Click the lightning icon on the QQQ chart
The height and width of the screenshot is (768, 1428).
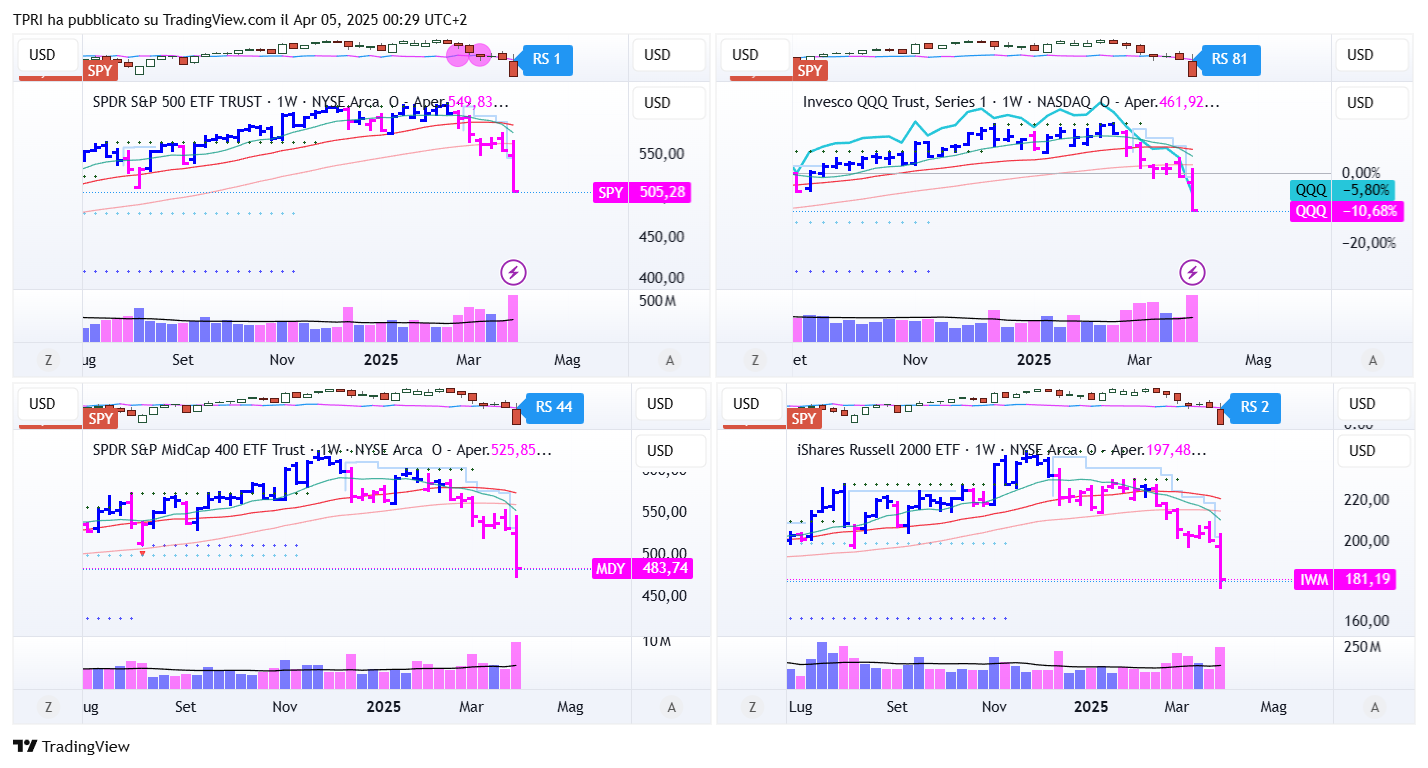tap(1191, 271)
